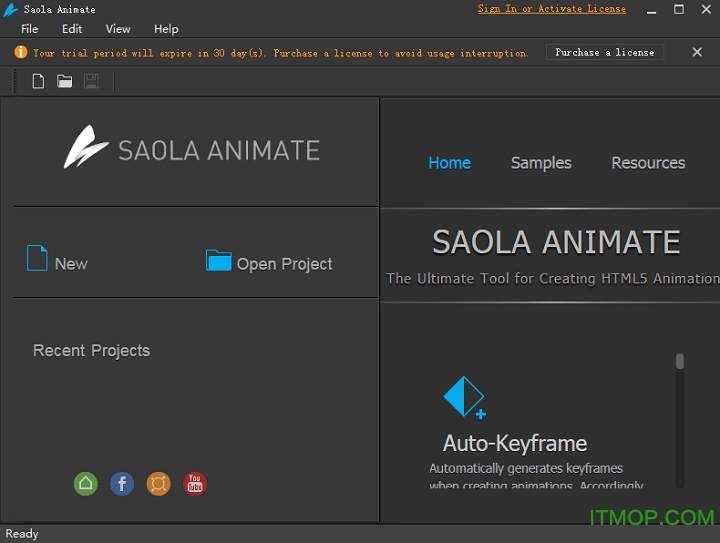Click the Auto-Keyframe heading
This screenshot has width=720, height=543.
click(515, 444)
